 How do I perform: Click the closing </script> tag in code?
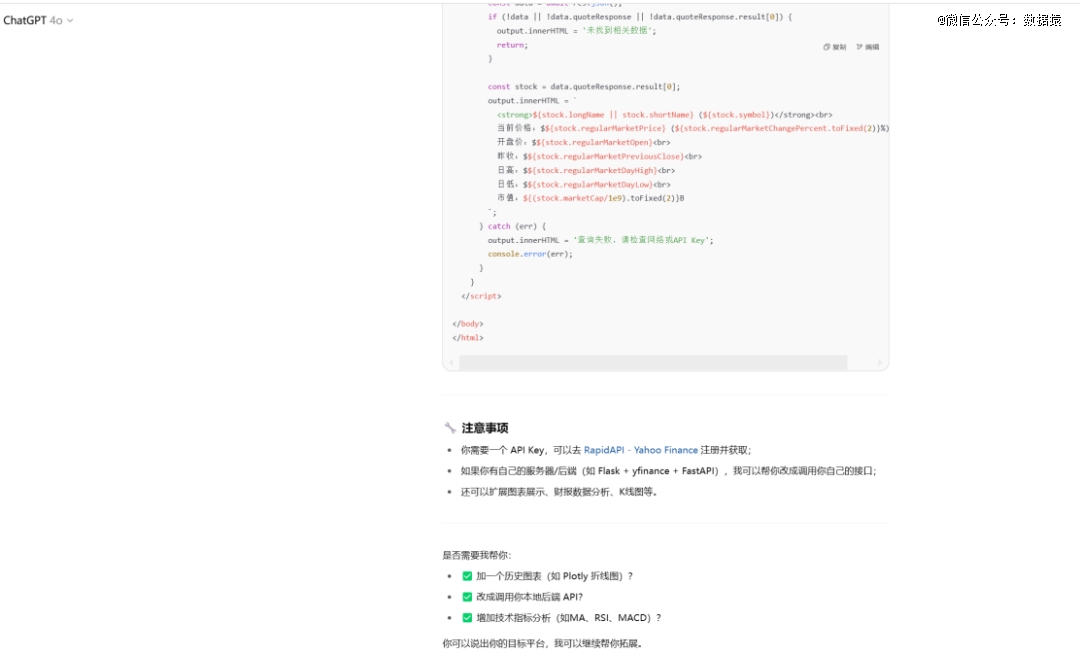[x=481, y=296]
